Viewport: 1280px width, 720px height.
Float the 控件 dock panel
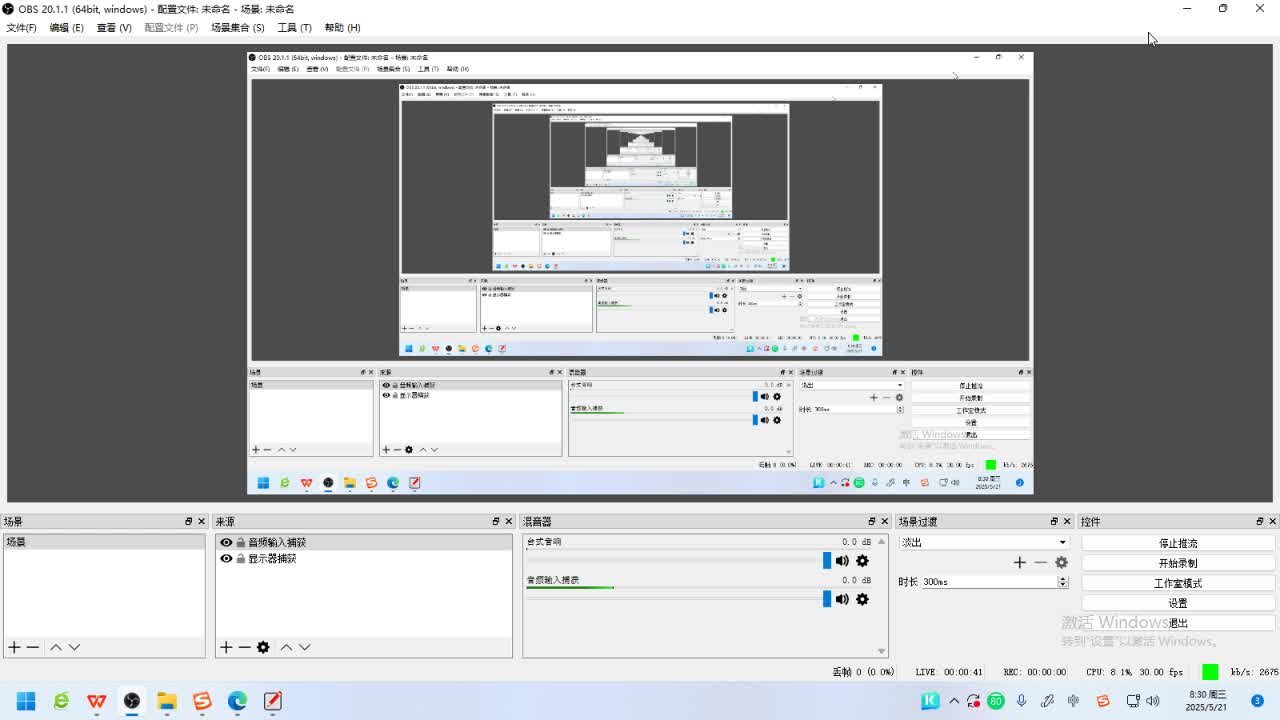pyautogui.click(x=1259, y=521)
